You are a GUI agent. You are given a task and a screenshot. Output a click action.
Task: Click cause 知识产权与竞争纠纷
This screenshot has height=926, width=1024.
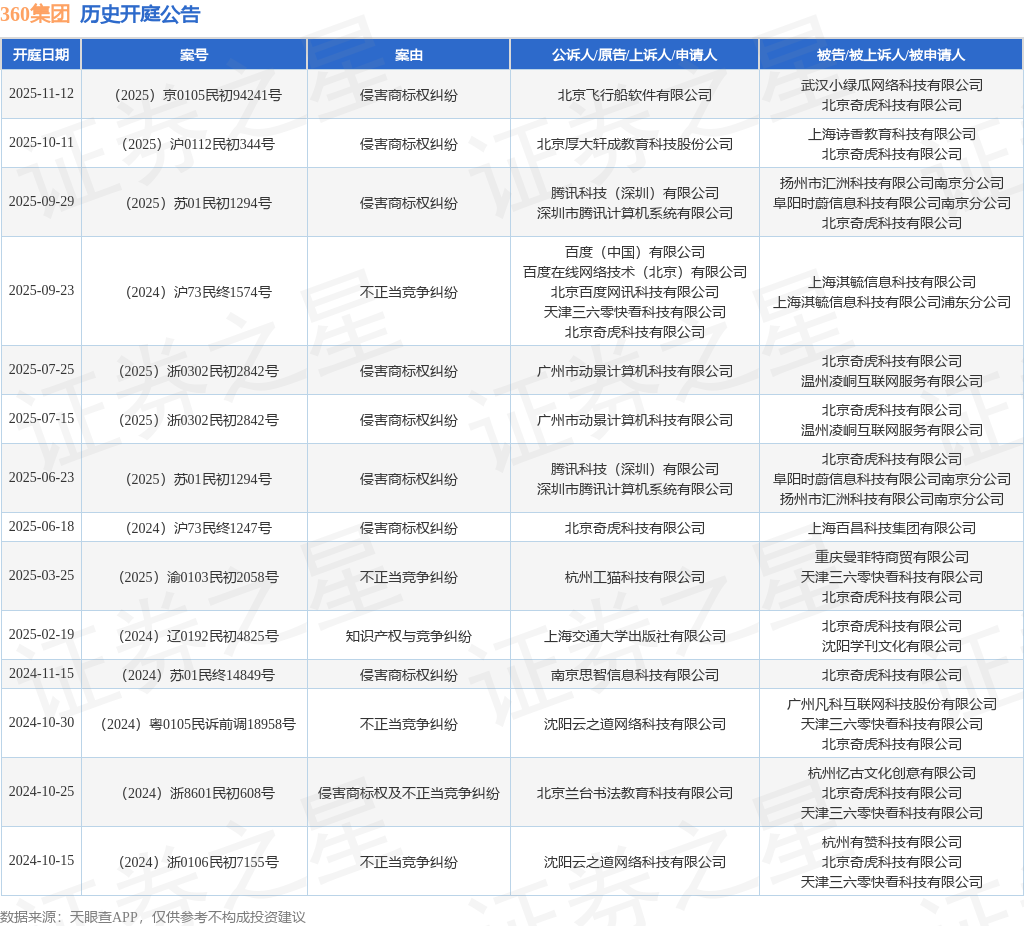409,636
